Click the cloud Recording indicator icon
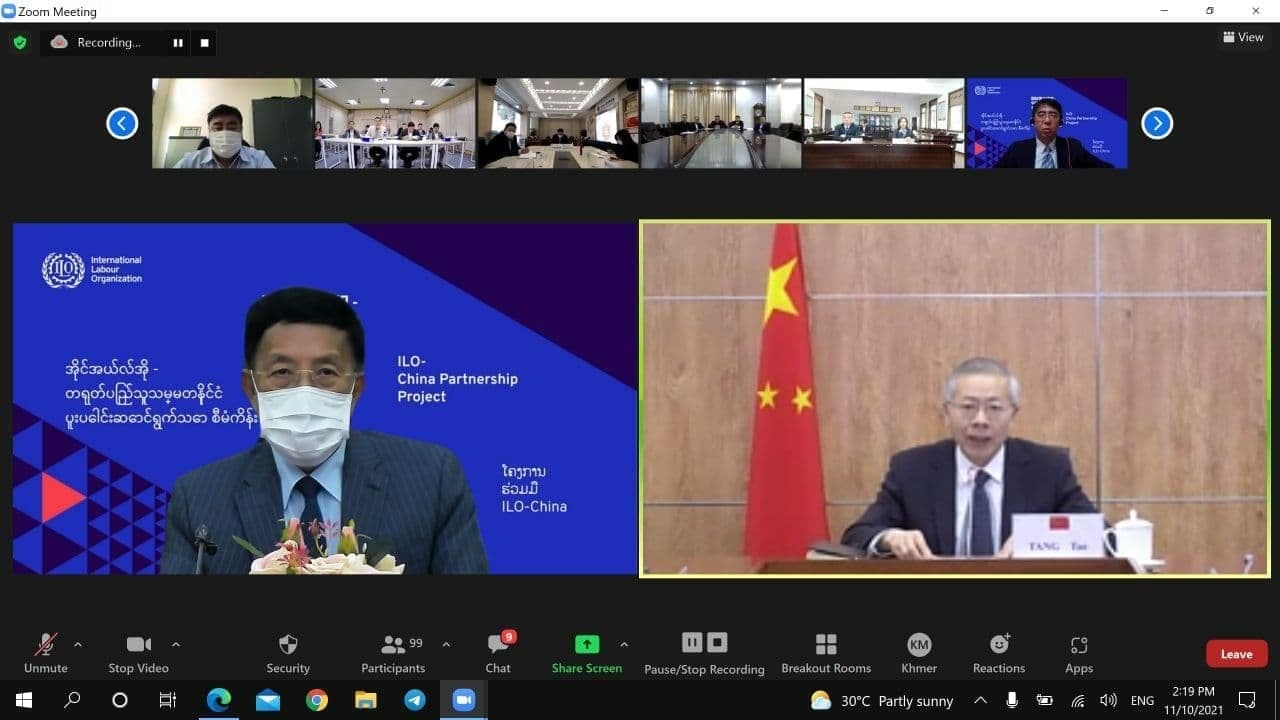The height and width of the screenshot is (720, 1280). point(59,42)
